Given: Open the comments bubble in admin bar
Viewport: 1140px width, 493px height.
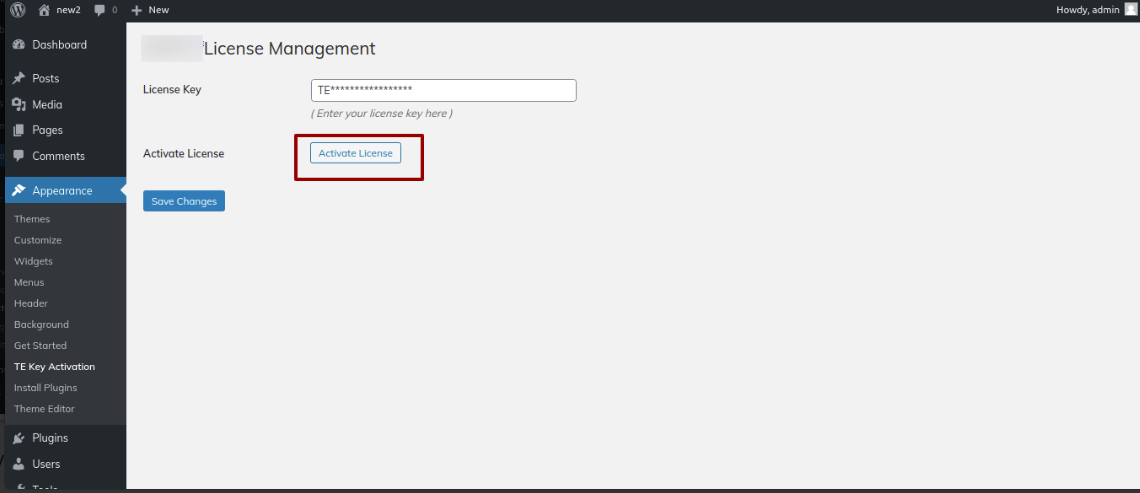Looking at the screenshot, I should (x=100, y=9).
